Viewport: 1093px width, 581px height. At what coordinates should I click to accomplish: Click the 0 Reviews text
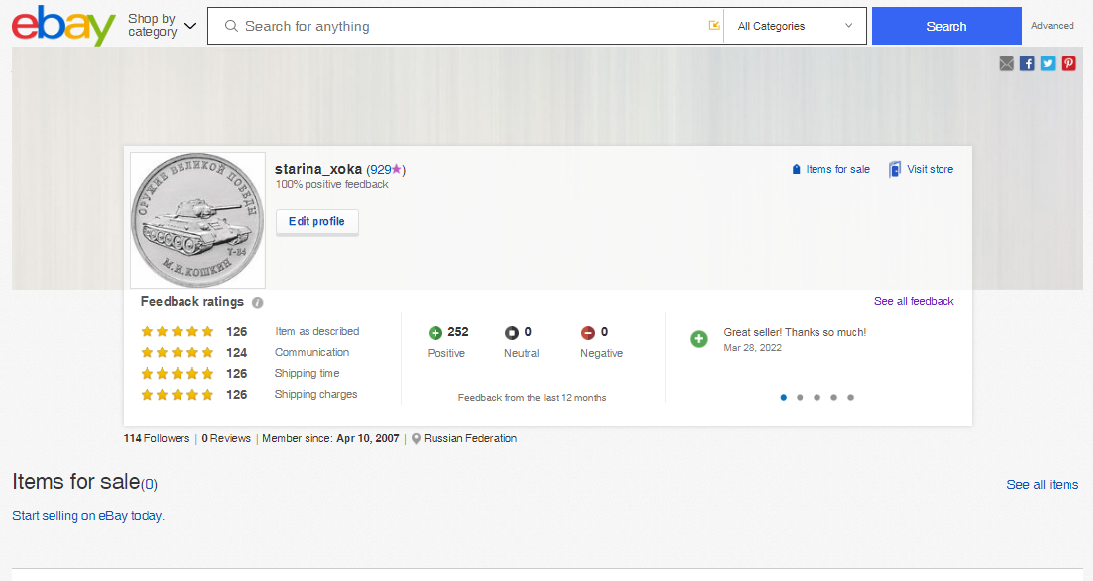point(226,438)
